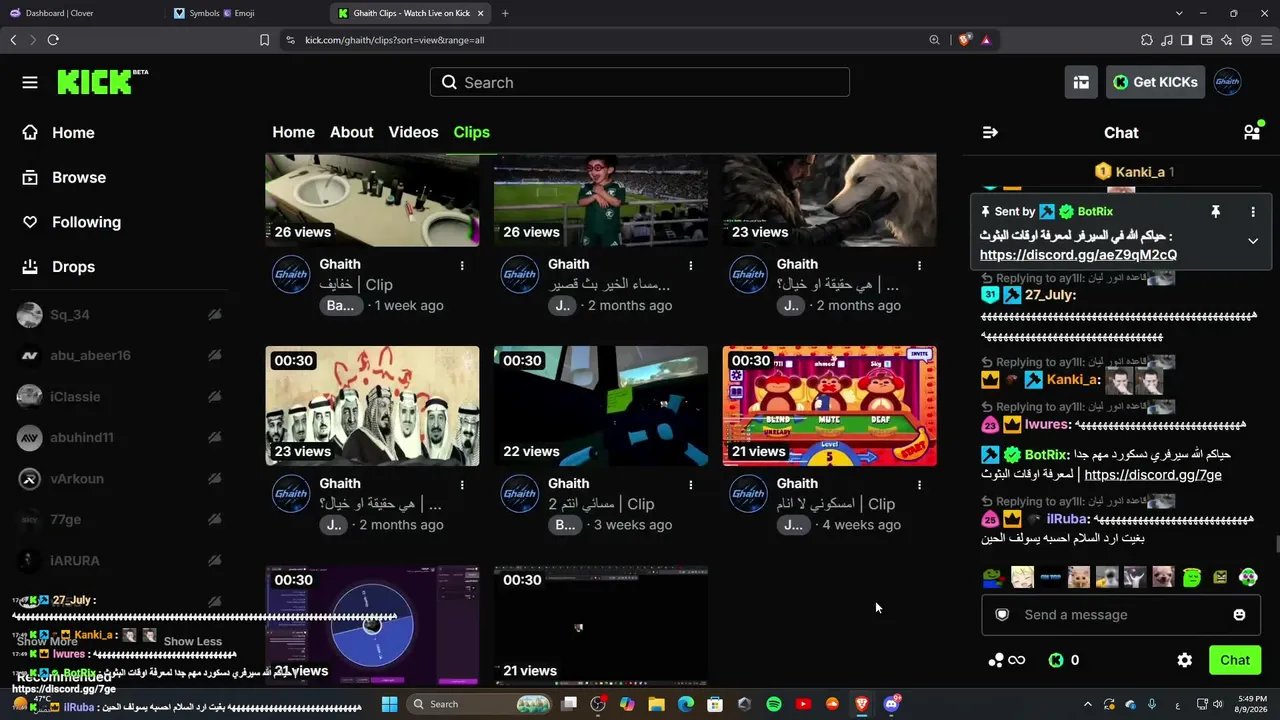Open browser extensions puzzle icon

point(1147,40)
